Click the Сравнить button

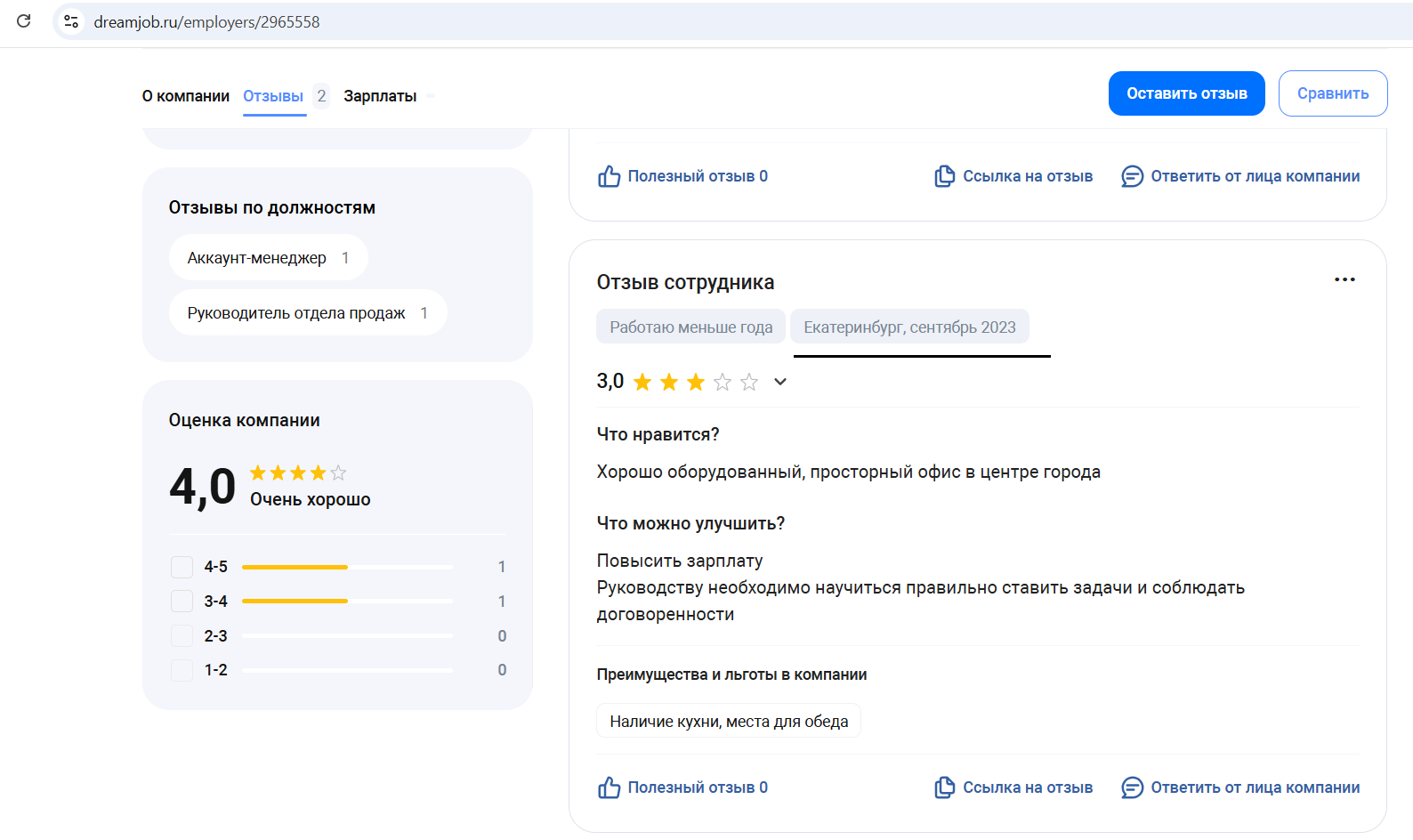click(x=1332, y=93)
